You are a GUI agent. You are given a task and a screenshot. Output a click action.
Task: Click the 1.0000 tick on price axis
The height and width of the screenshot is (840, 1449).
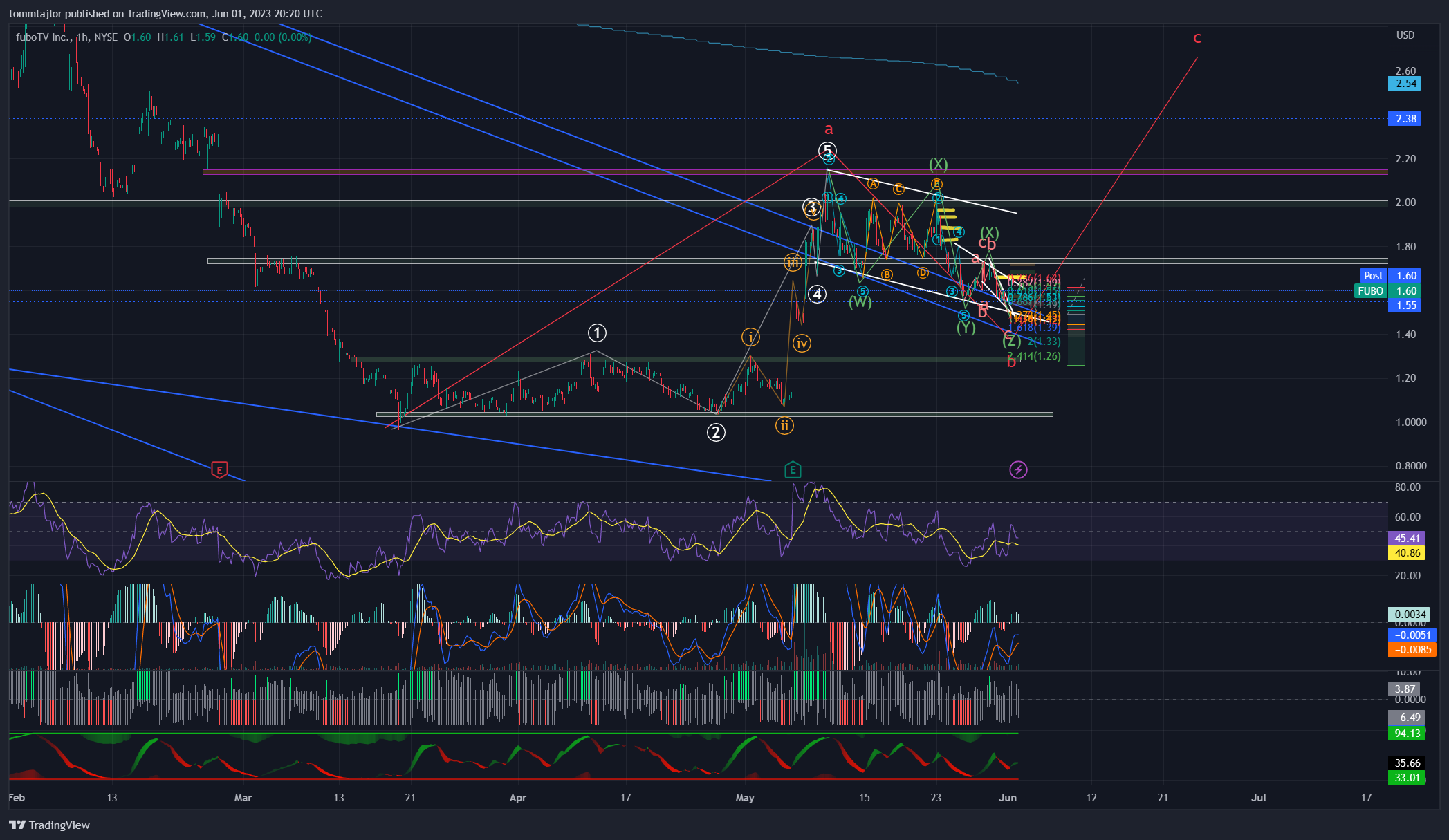pyautogui.click(x=1410, y=422)
